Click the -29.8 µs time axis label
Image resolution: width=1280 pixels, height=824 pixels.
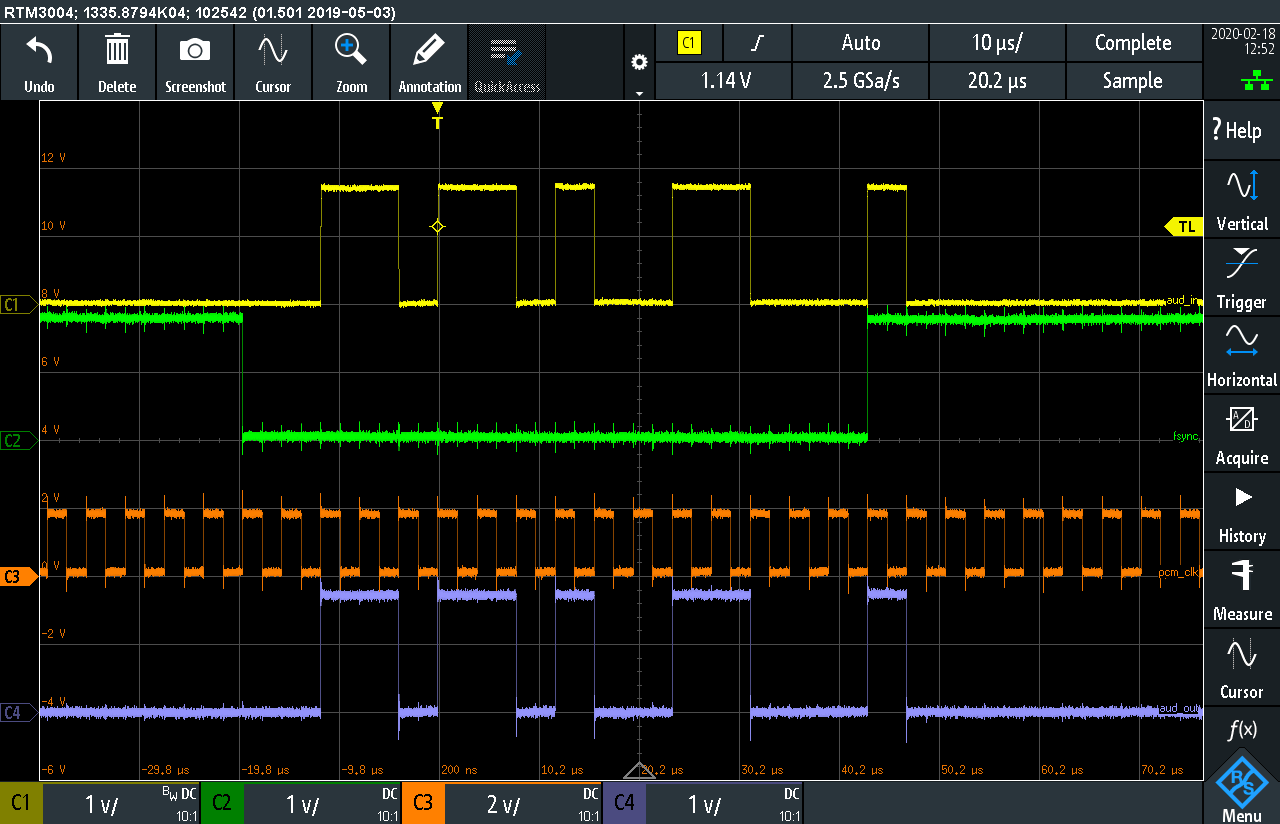pos(163,770)
